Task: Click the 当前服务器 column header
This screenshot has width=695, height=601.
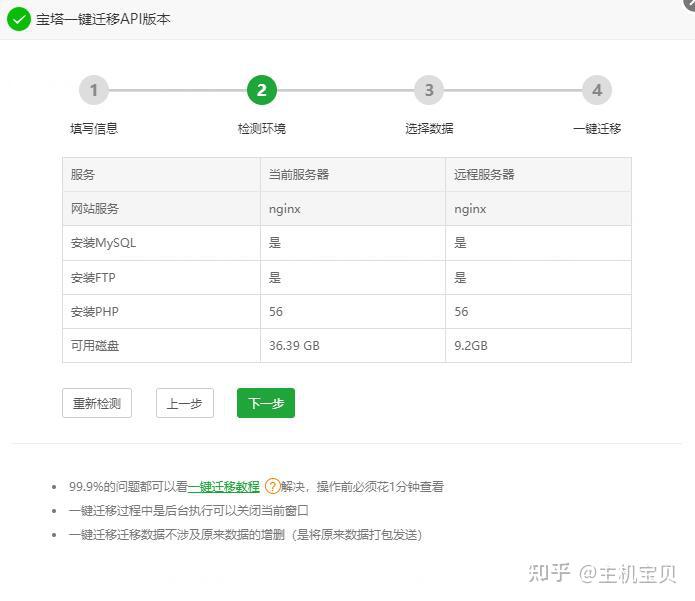Action: click(x=299, y=174)
